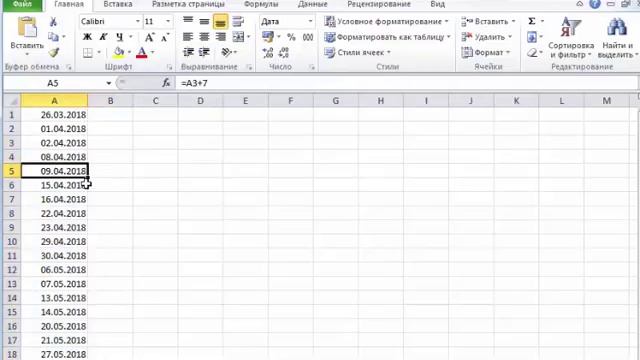Open the Calibri font name dropdown
Image resolution: width=640 pixels, height=360 pixels.
[138, 21]
